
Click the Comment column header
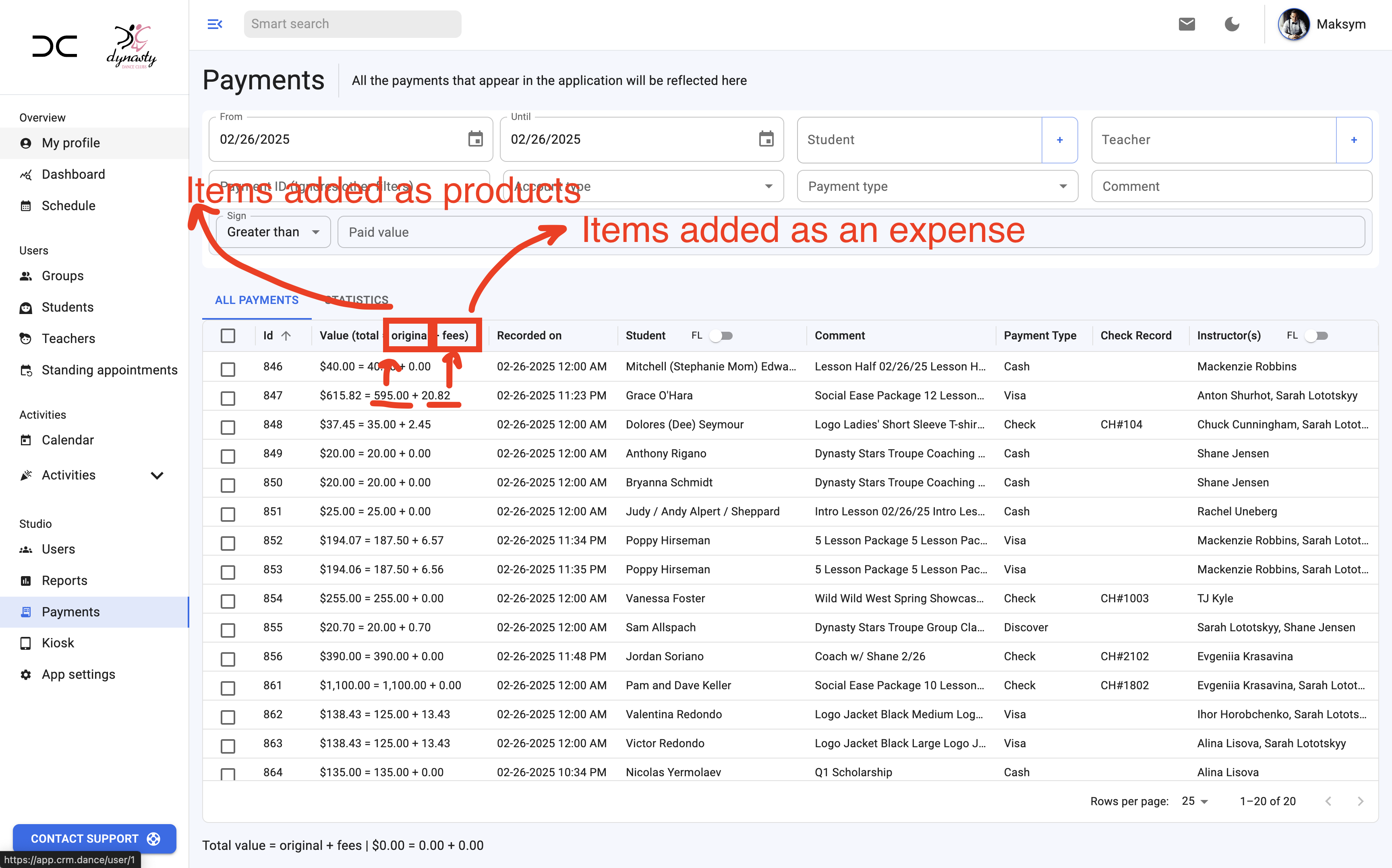point(839,336)
